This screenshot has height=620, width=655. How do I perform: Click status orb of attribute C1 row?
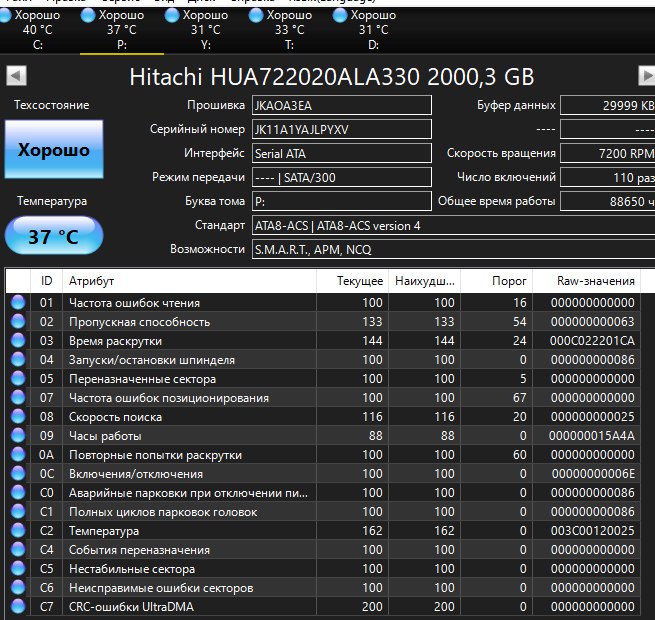18,511
